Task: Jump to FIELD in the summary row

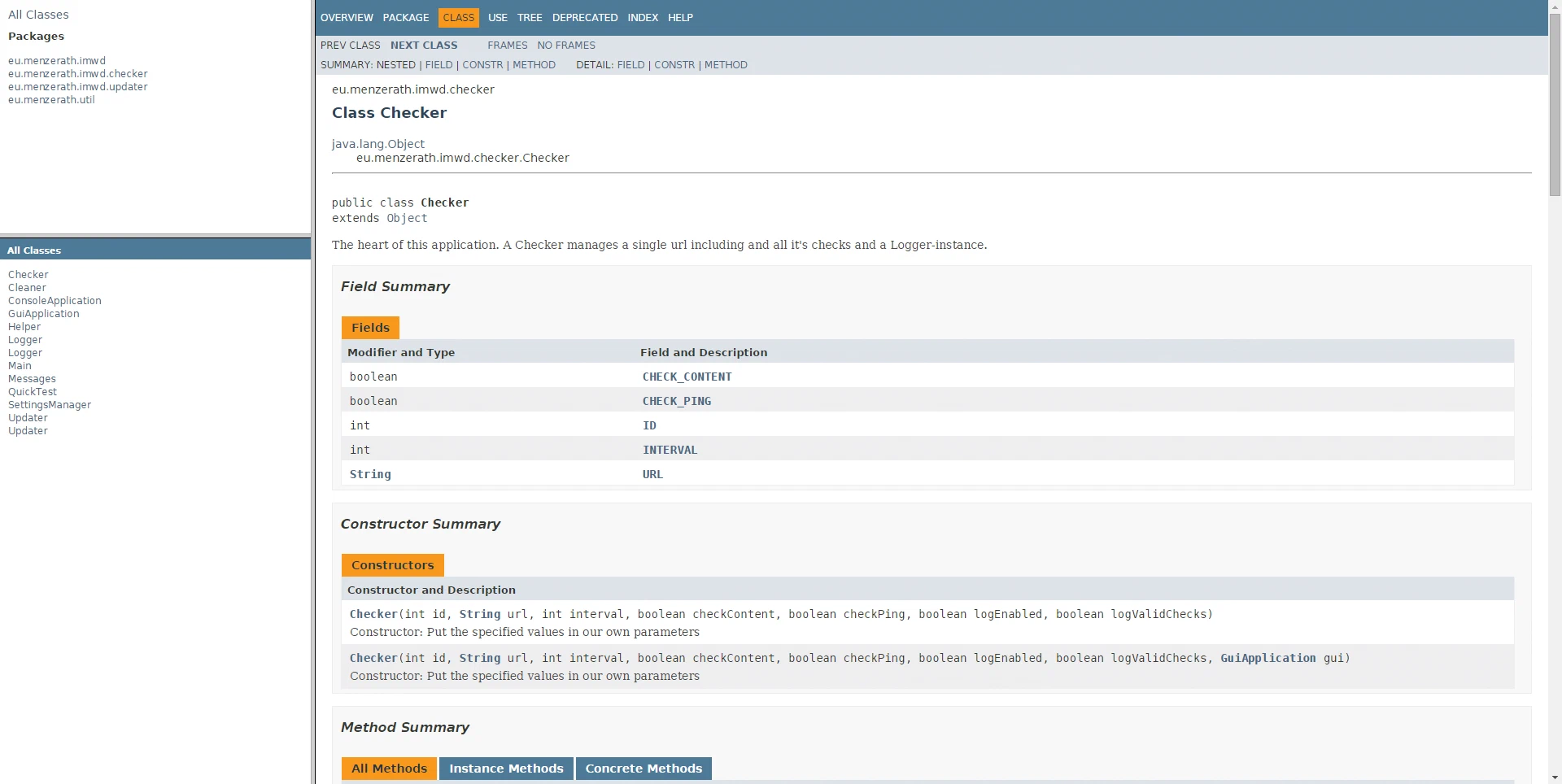Action: click(438, 65)
